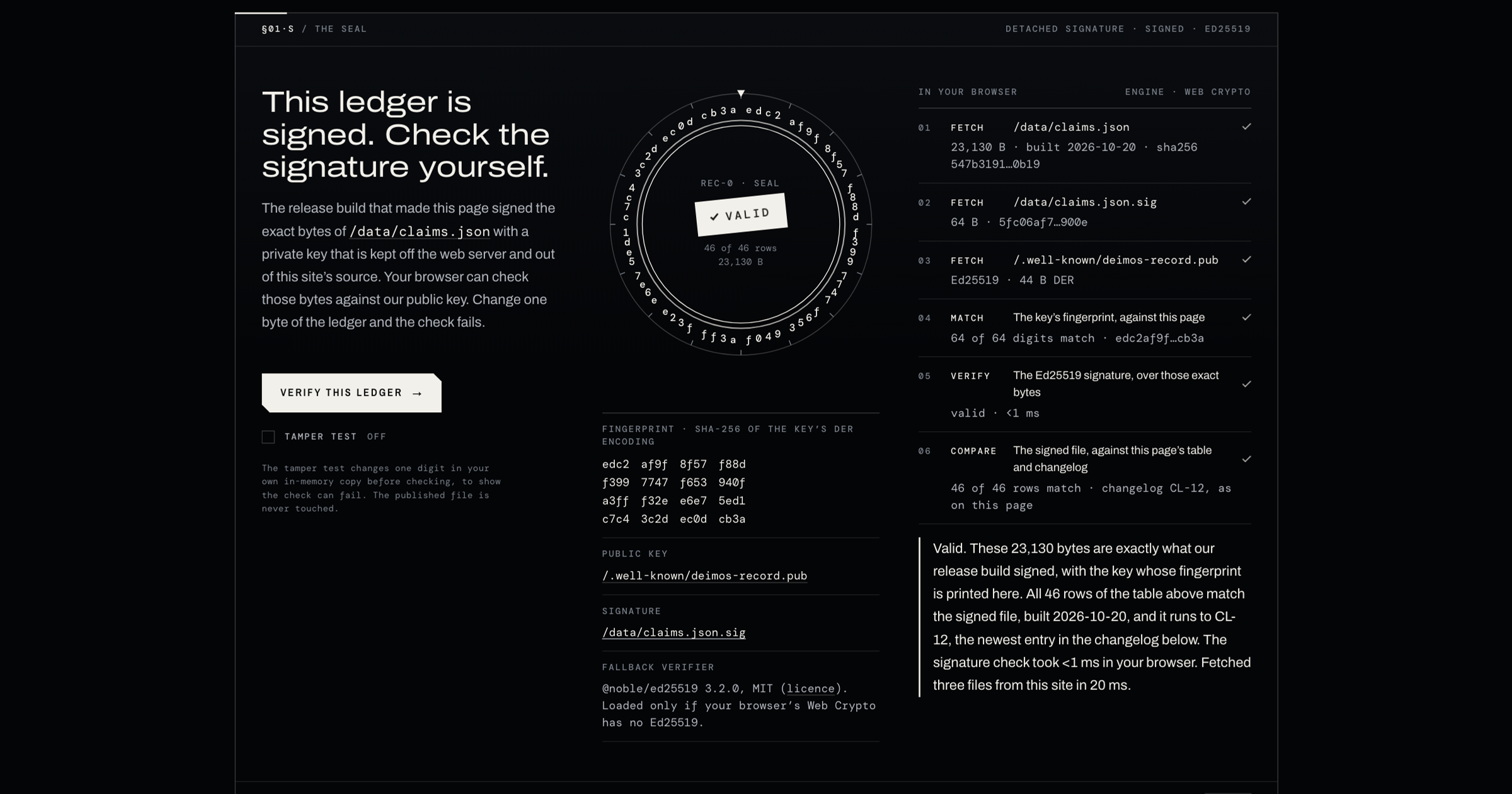Click 'Ed25519 · 44 B DER' detail text
Screen dimensions: 1512x794
click(1012, 280)
